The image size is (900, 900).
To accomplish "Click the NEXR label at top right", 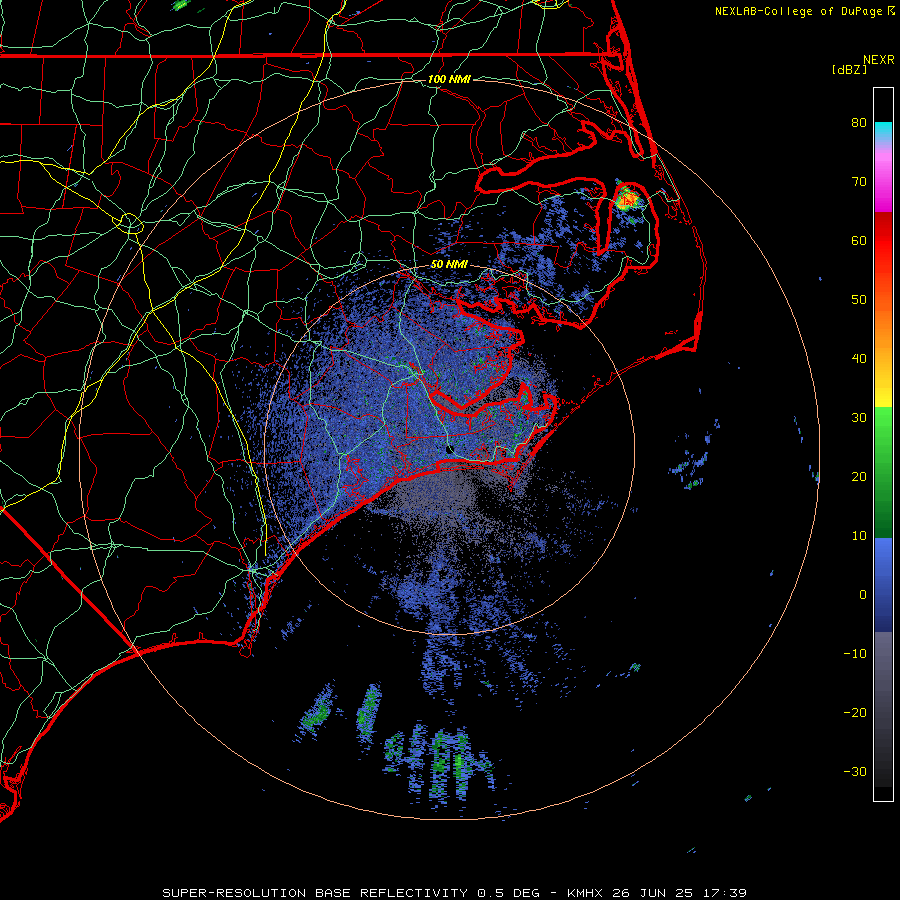I will (x=879, y=60).
